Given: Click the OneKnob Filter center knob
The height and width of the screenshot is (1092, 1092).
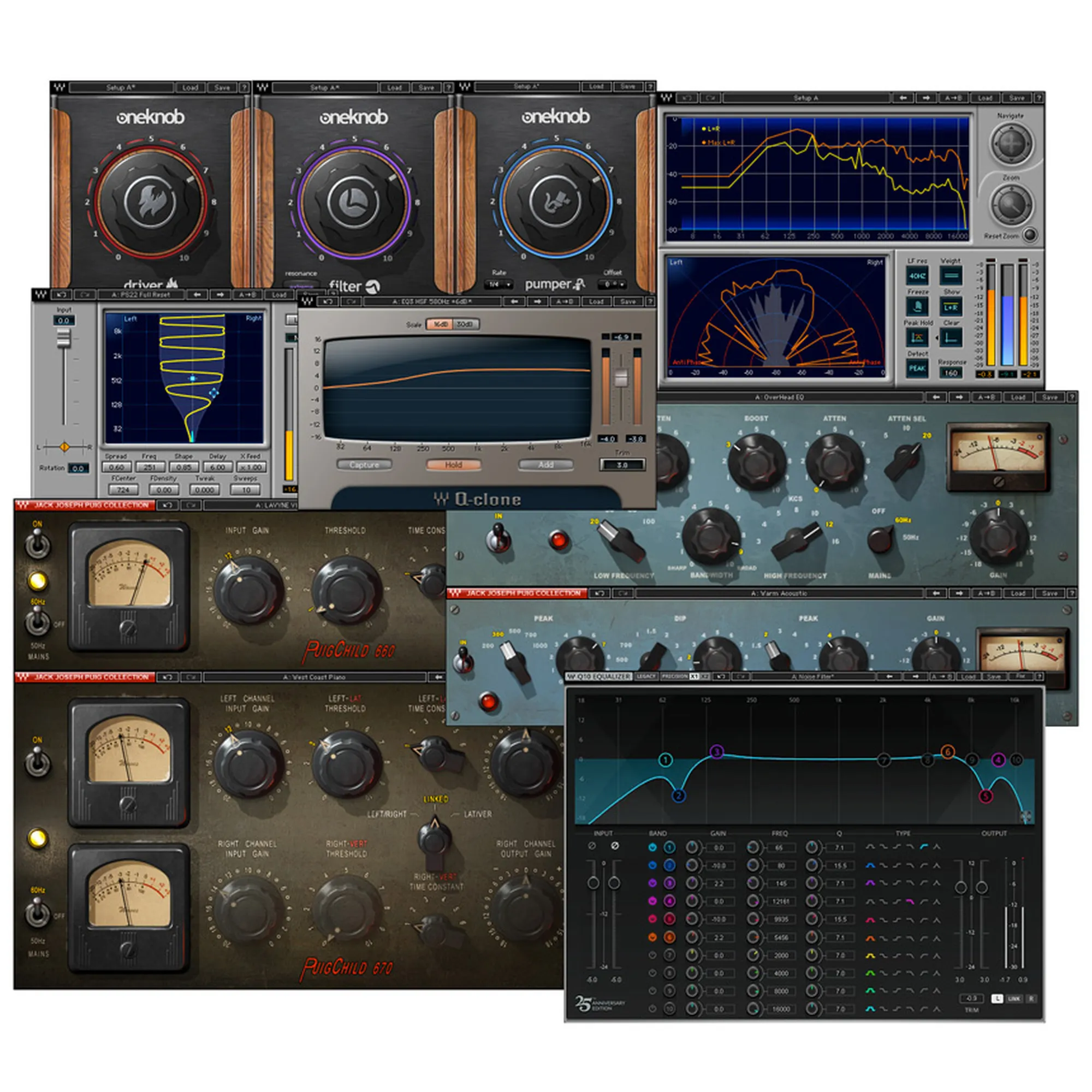Looking at the screenshot, I should [353, 202].
